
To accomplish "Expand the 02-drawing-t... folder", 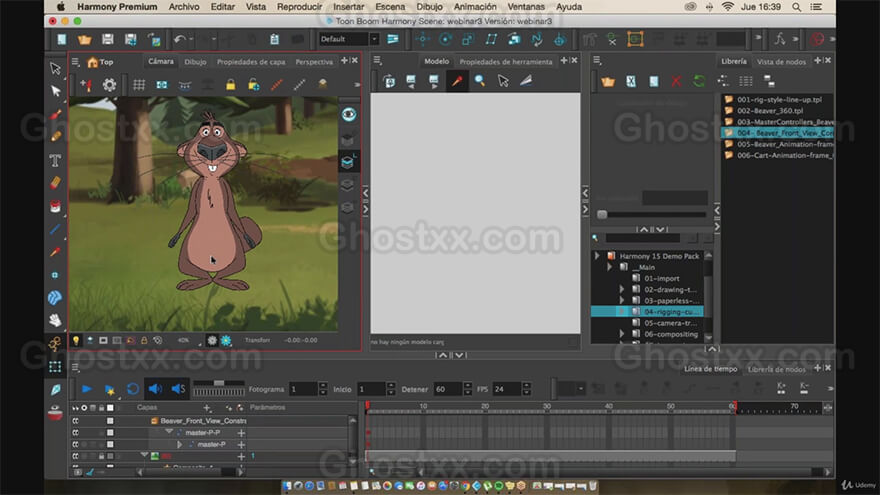I will (622, 290).
